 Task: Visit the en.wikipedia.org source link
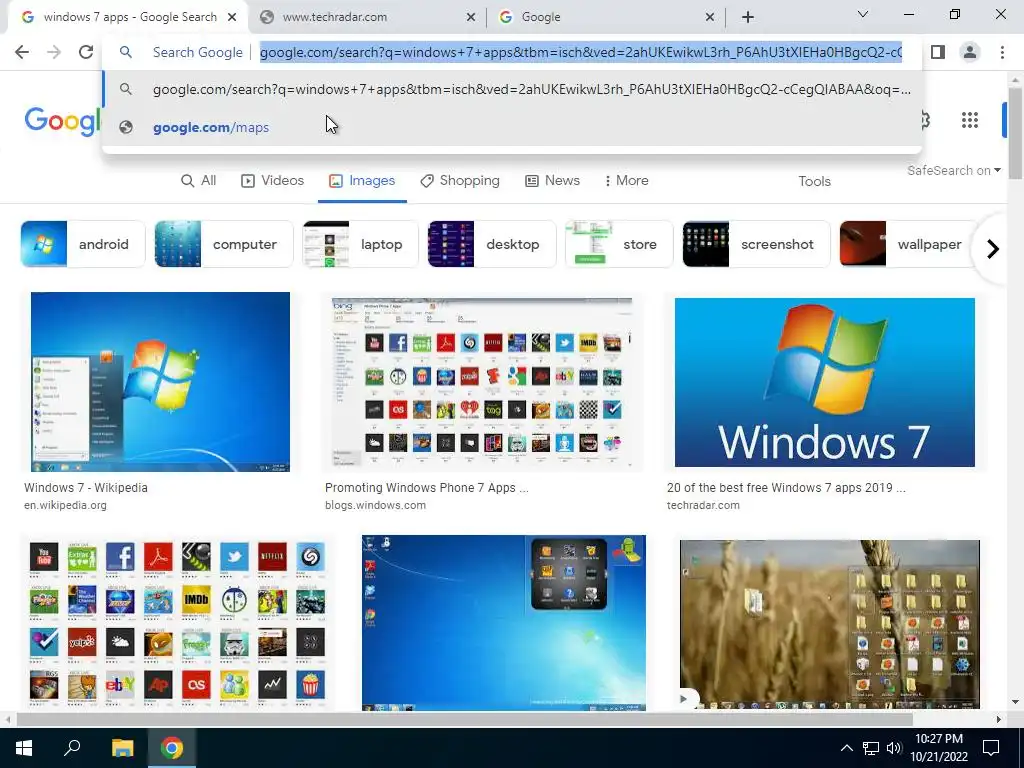pyautogui.click(x=65, y=505)
